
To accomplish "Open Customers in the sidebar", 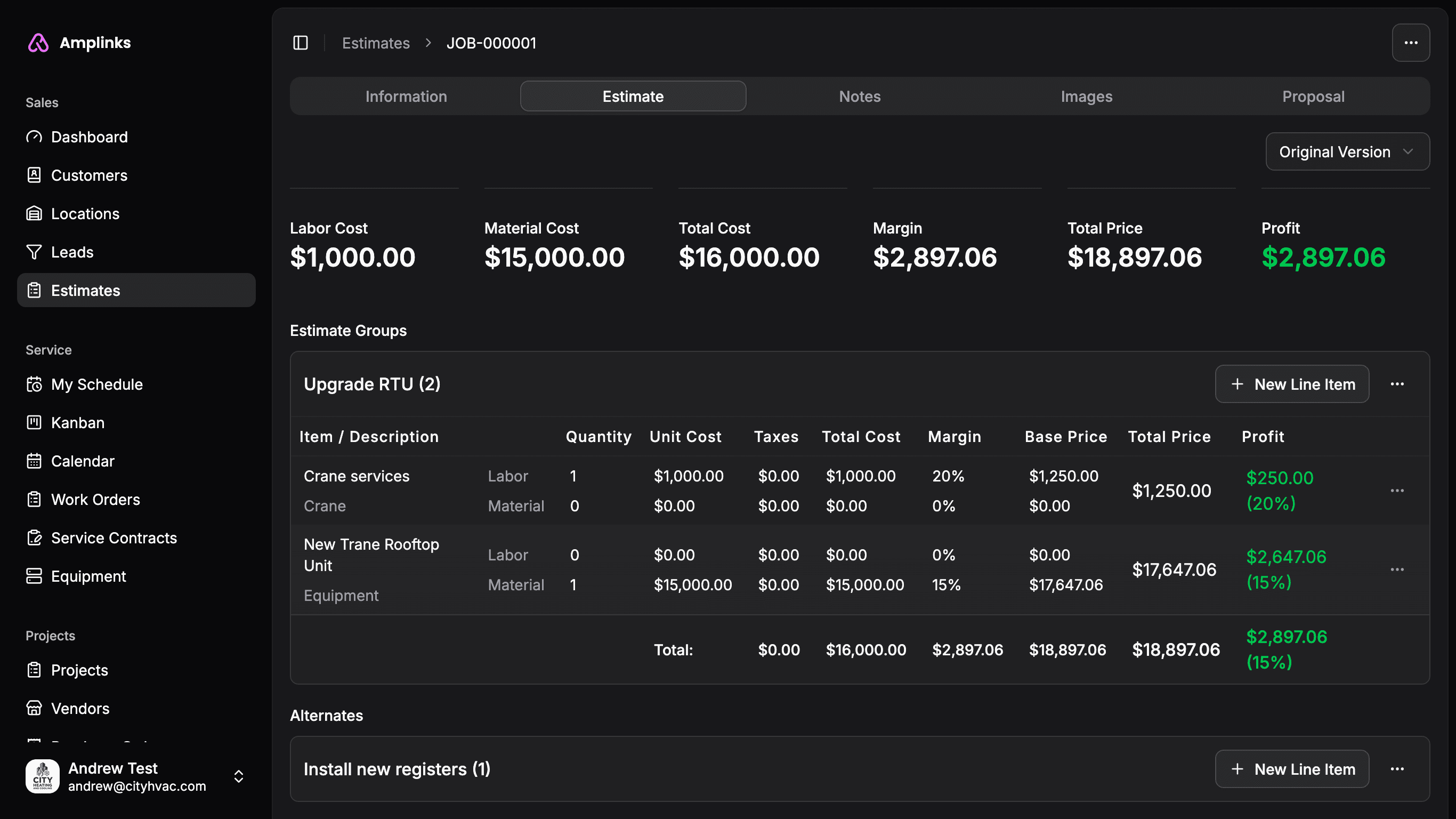I will point(89,175).
